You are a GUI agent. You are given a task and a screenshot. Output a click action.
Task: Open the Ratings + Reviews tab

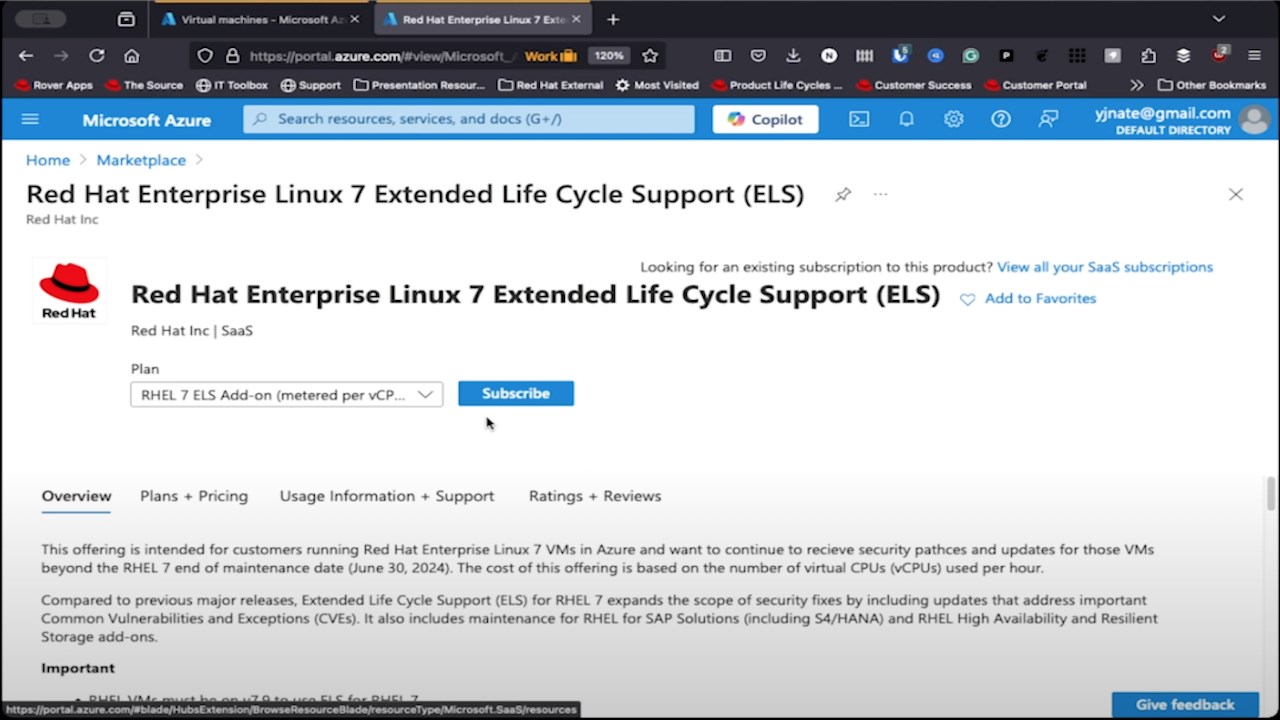pos(595,496)
